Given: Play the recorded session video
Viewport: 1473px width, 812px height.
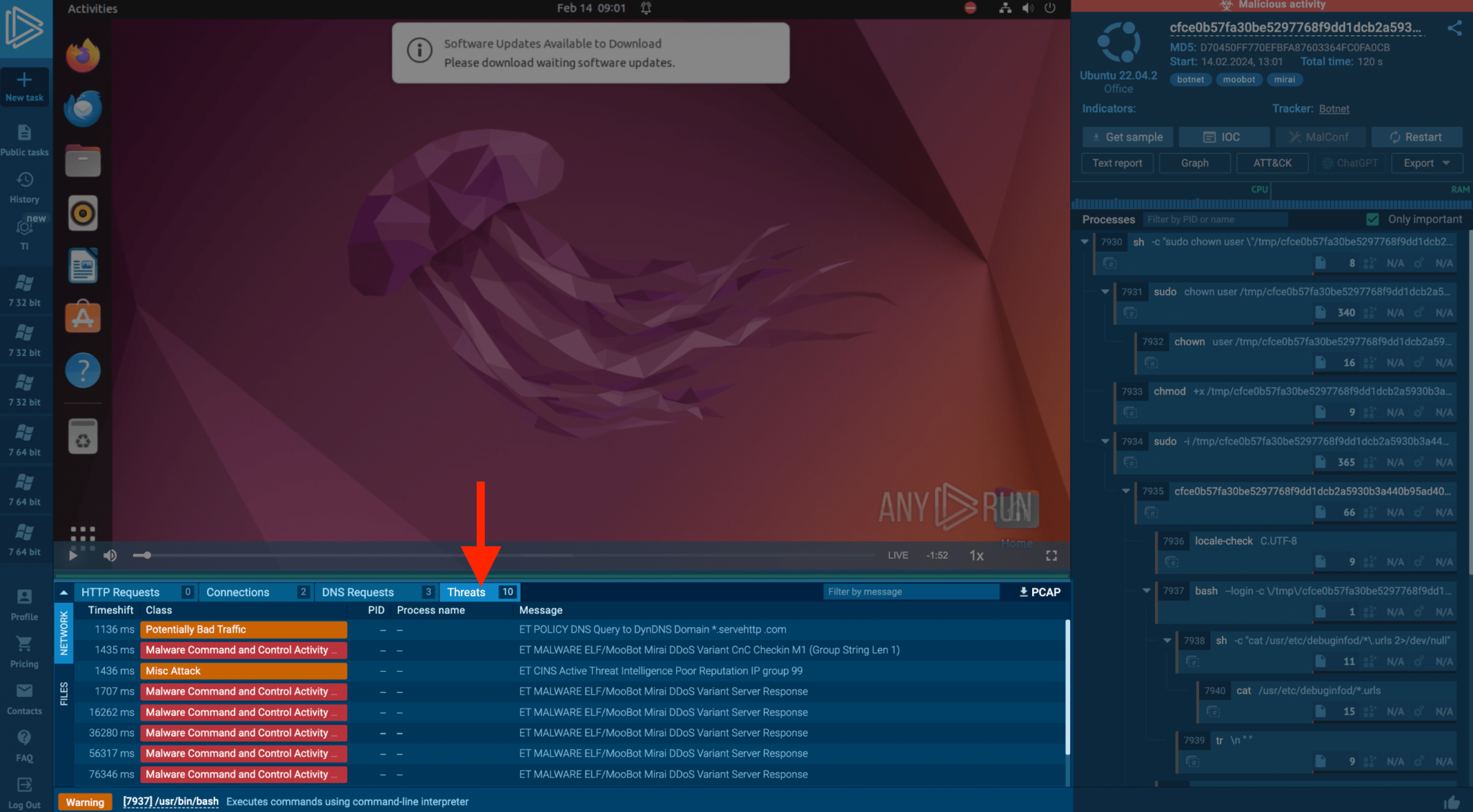Looking at the screenshot, I should pos(73,555).
